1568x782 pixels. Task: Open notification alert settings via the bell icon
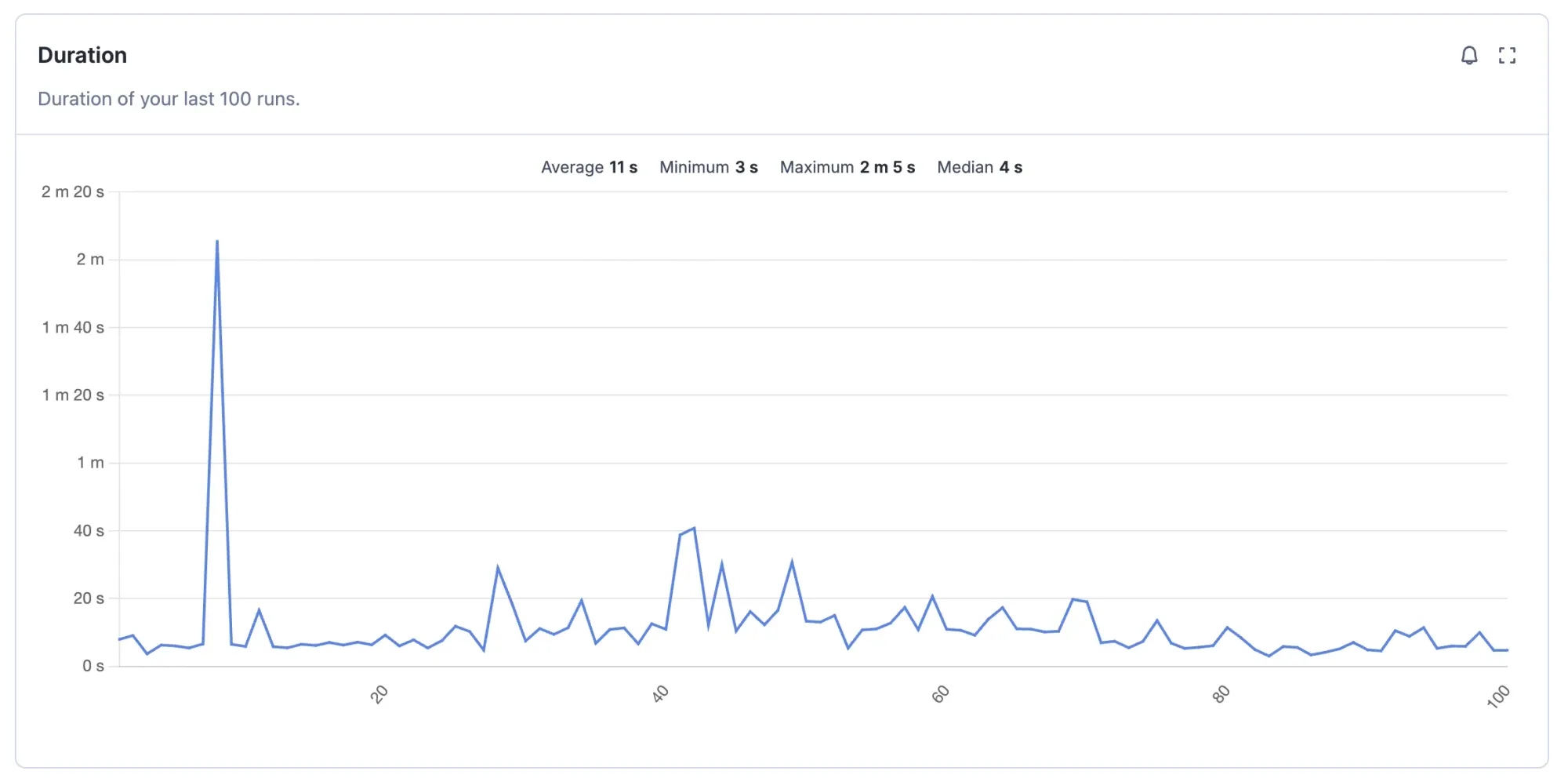coord(1470,55)
